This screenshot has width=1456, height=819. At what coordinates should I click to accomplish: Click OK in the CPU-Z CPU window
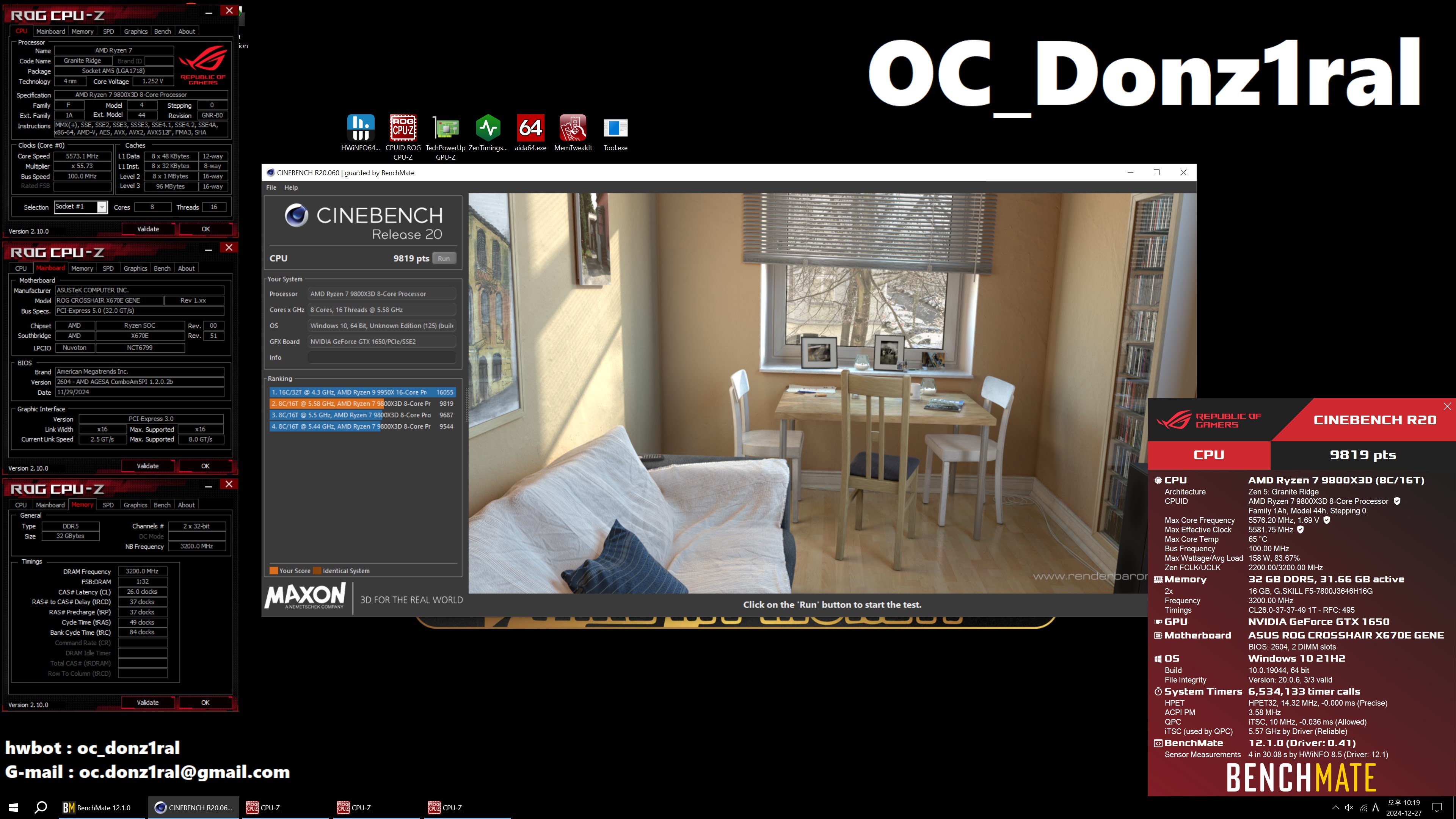coord(206,229)
